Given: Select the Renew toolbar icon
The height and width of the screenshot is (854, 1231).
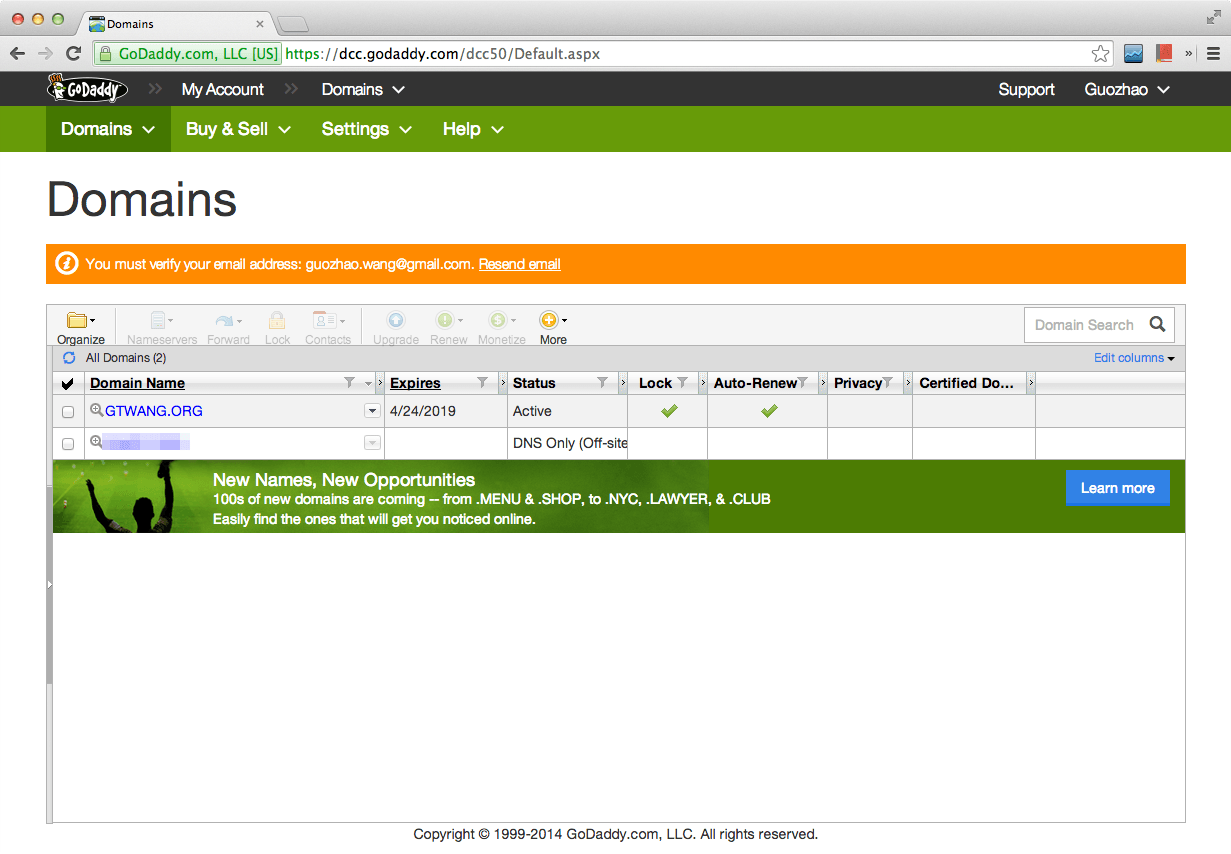Looking at the screenshot, I should pos(446,320).
